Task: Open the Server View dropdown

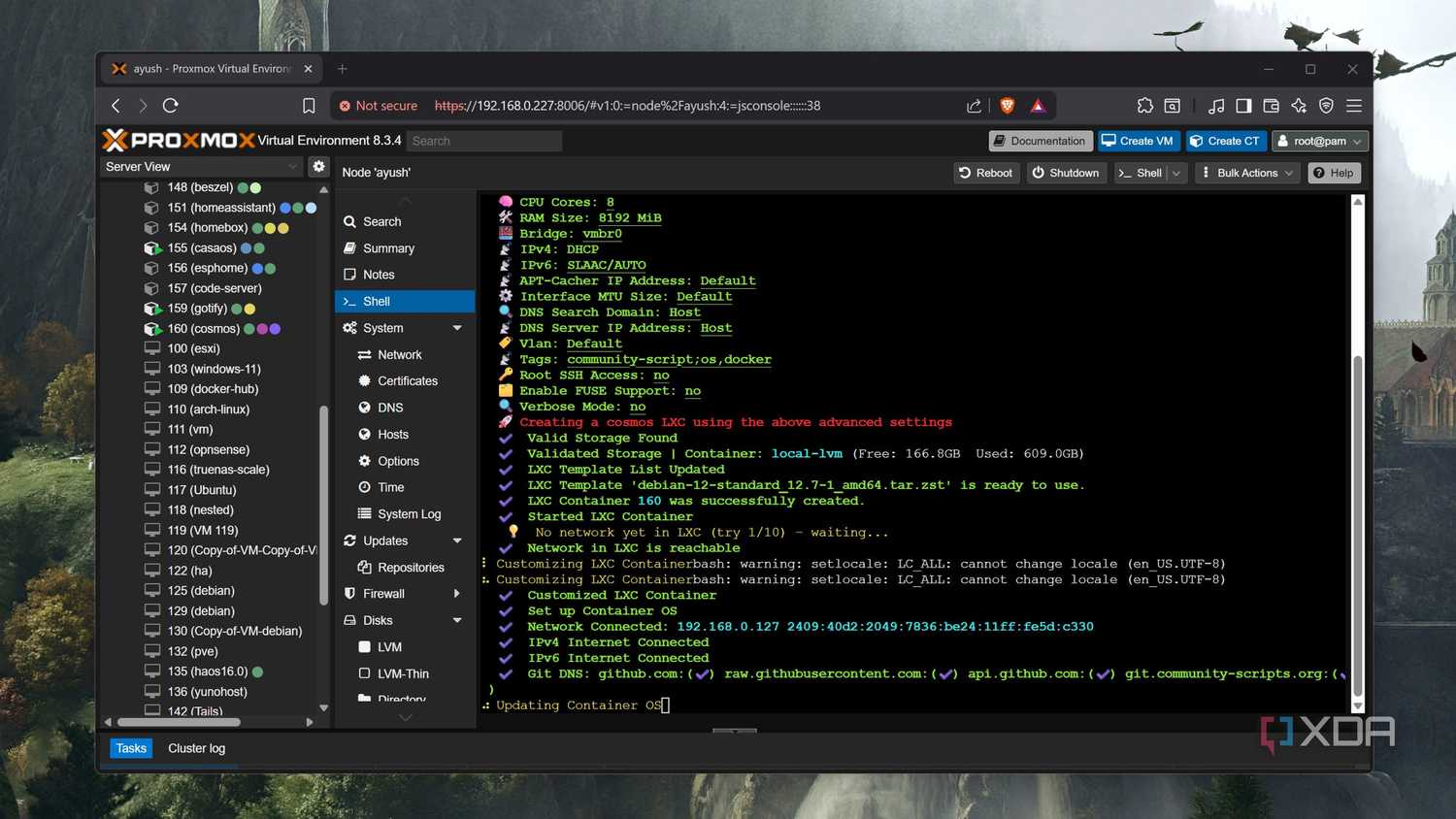Action: 202,167
